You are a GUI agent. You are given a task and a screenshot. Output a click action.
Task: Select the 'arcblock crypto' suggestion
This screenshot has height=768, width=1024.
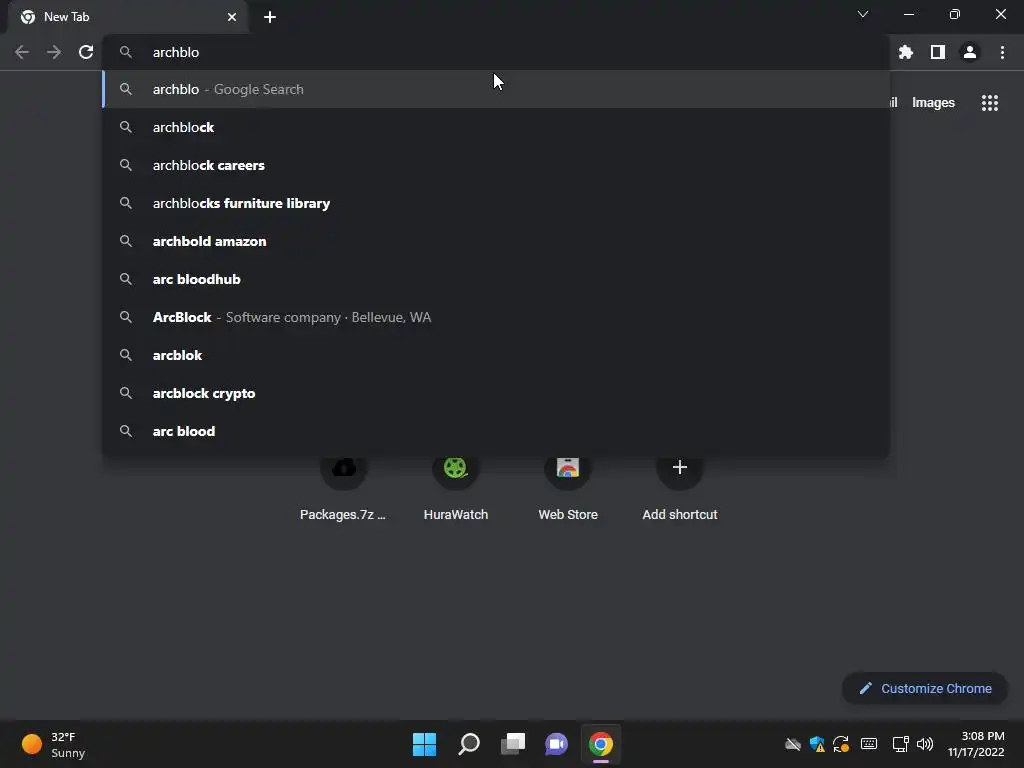(x=496, y=393)
